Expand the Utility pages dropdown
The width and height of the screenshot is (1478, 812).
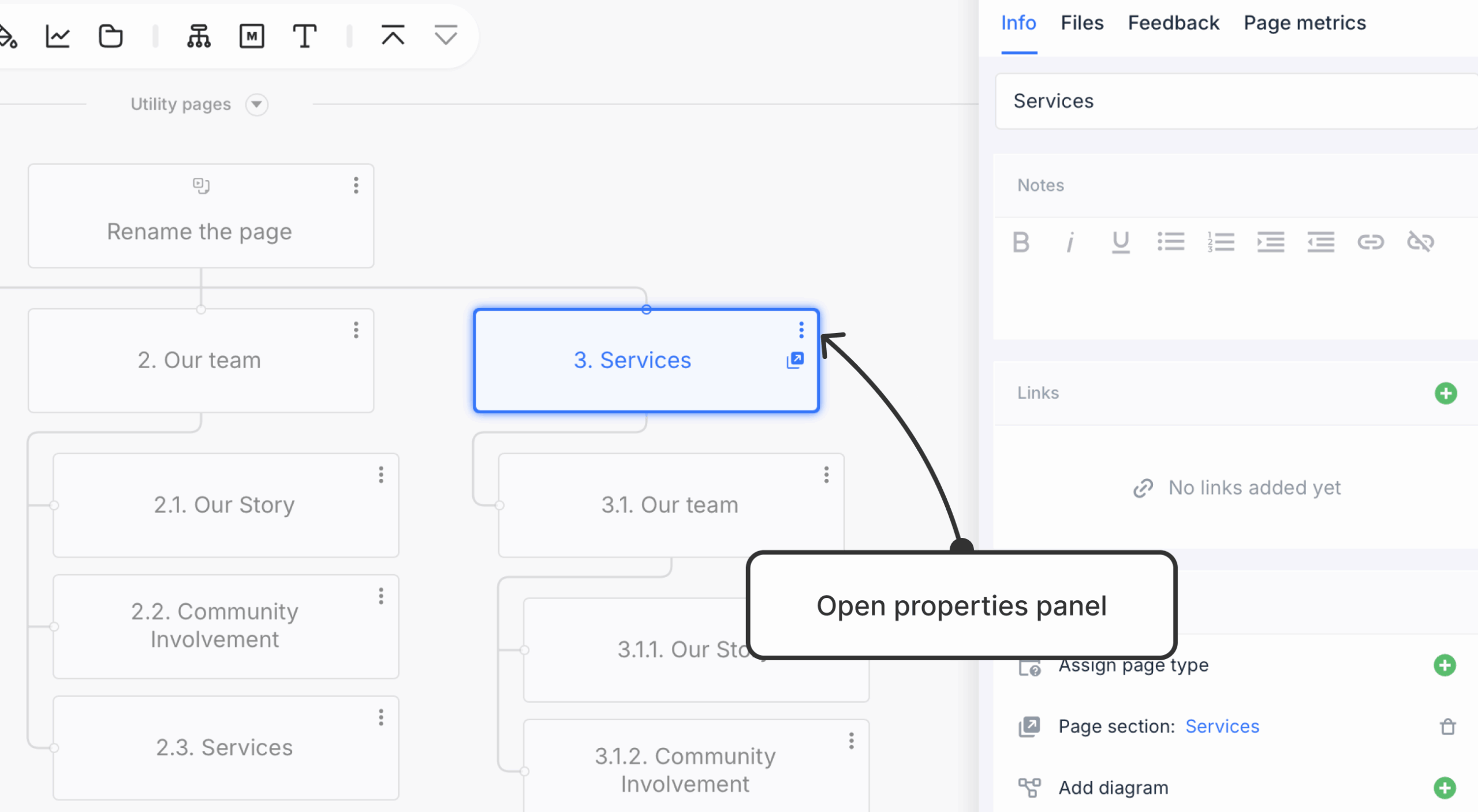tap(256, 104)
